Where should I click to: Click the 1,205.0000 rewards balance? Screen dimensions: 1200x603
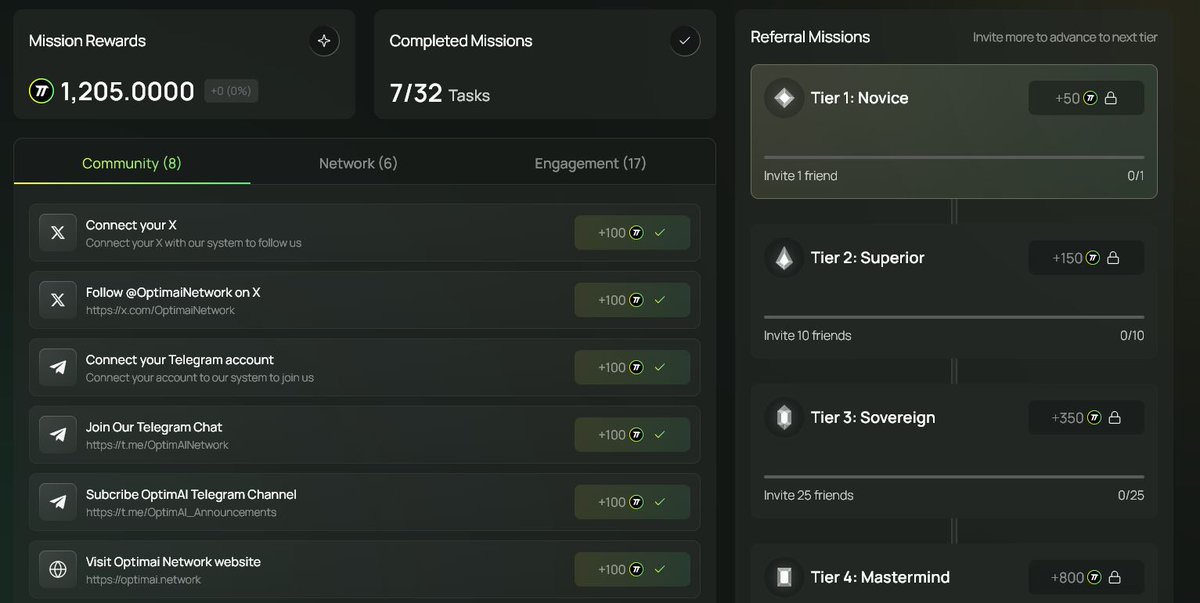tap(127, 92)
